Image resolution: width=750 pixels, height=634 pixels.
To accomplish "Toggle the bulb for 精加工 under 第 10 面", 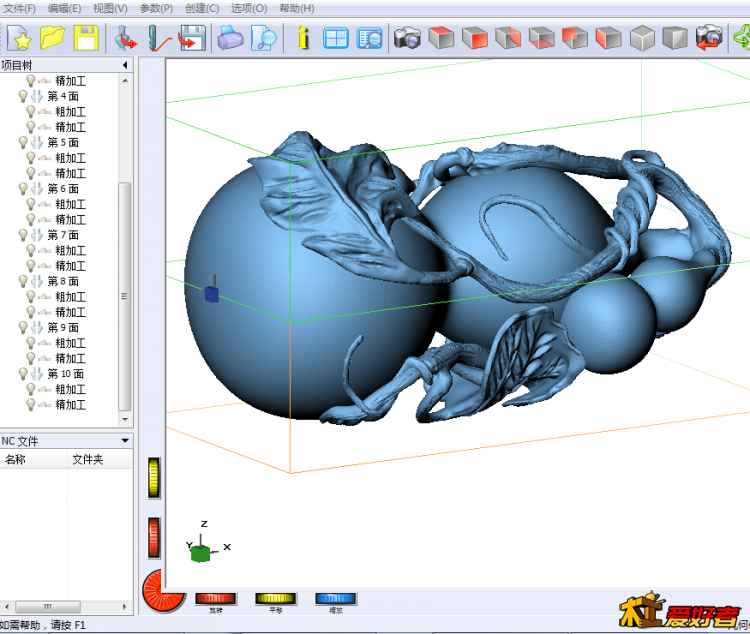I will pos(31,405).
